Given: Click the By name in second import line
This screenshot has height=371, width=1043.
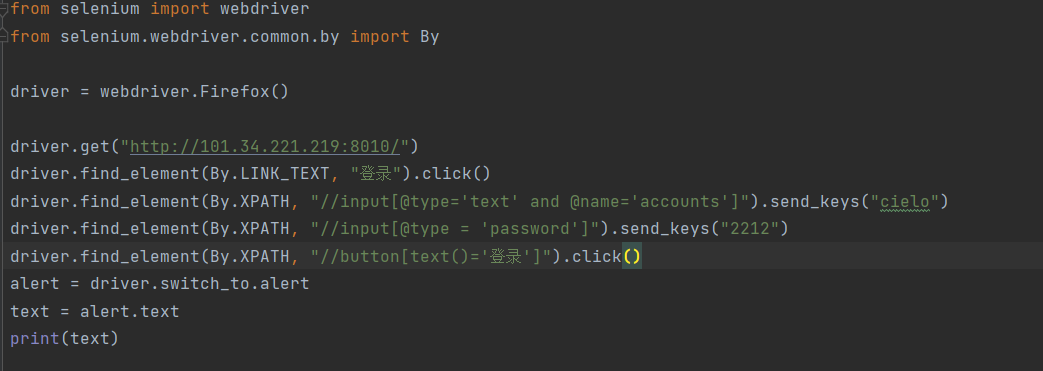Looking at the screenshot, I should pyautogui.click(x=430, y=37).
